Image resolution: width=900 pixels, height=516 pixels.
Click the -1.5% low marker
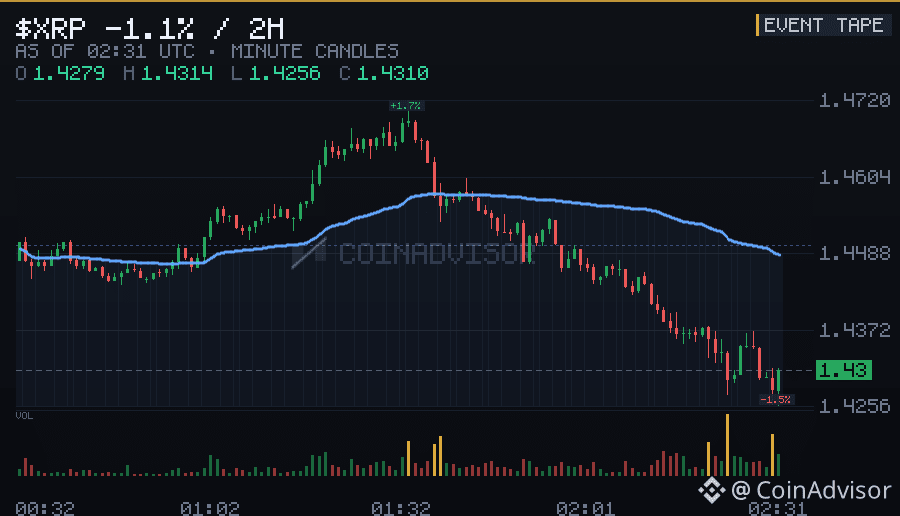(x=775, y=399)
